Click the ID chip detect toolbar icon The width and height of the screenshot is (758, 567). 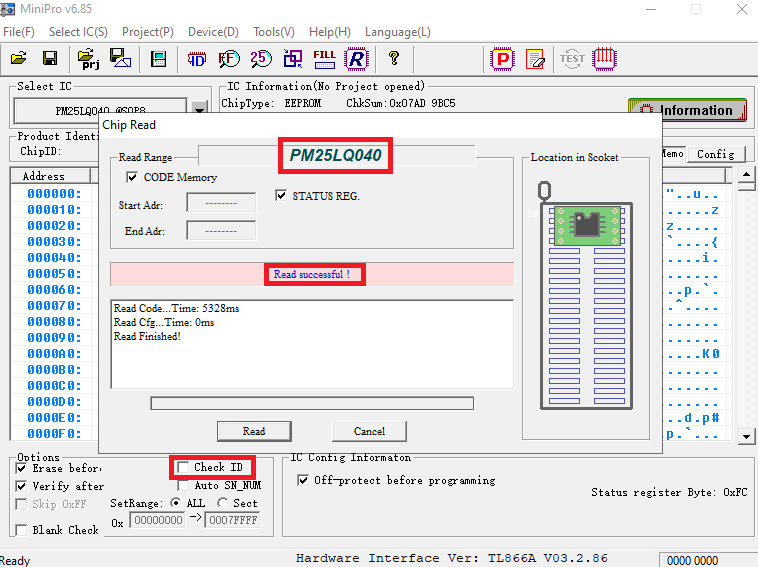tap(197, 59)
